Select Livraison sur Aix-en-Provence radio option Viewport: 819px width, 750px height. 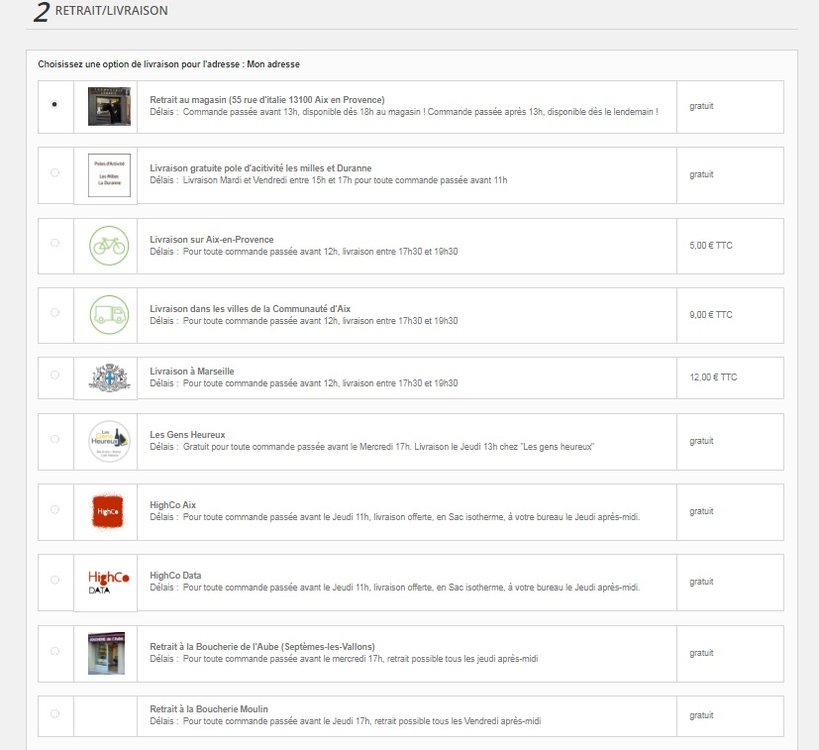pyautogui.click(x=54, y=243)
